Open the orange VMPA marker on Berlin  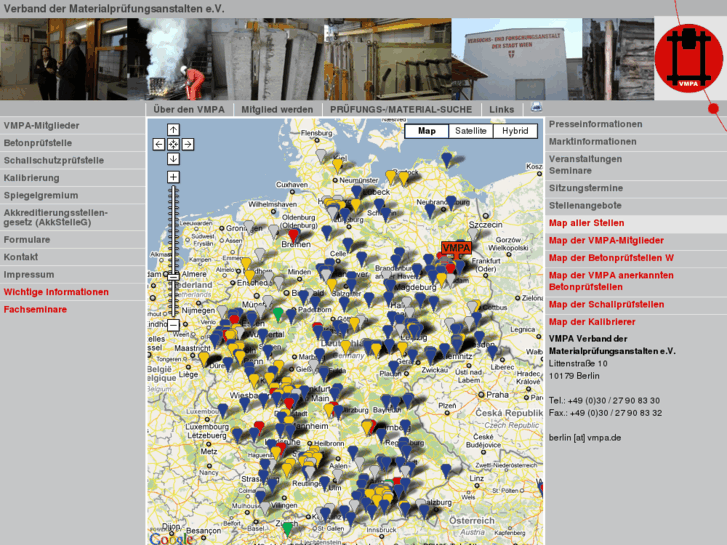click(x=456, y=248)
